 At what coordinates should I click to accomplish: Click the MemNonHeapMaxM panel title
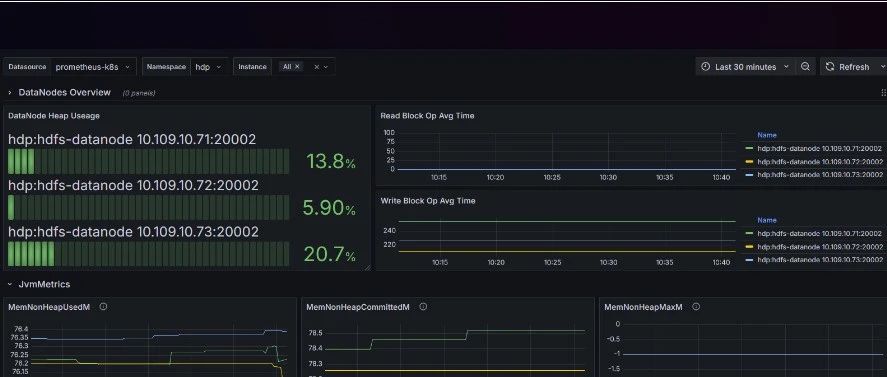click(x=643, y=307)
